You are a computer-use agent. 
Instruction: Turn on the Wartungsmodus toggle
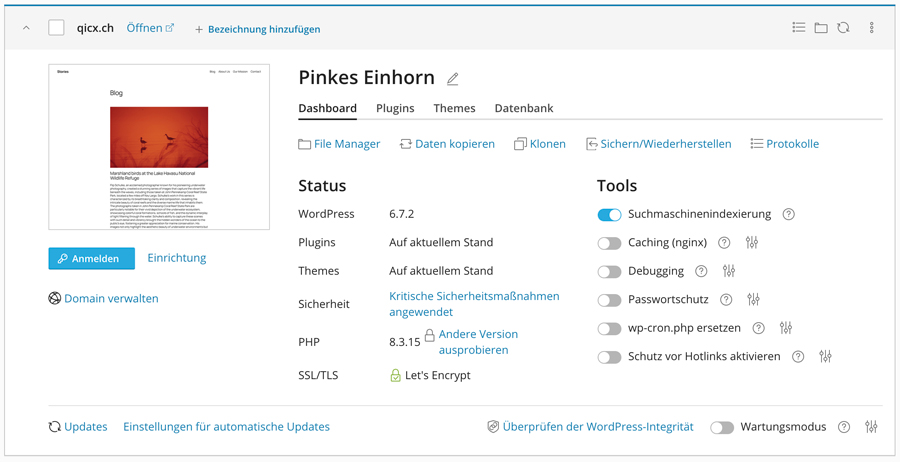tap(722, 428)
